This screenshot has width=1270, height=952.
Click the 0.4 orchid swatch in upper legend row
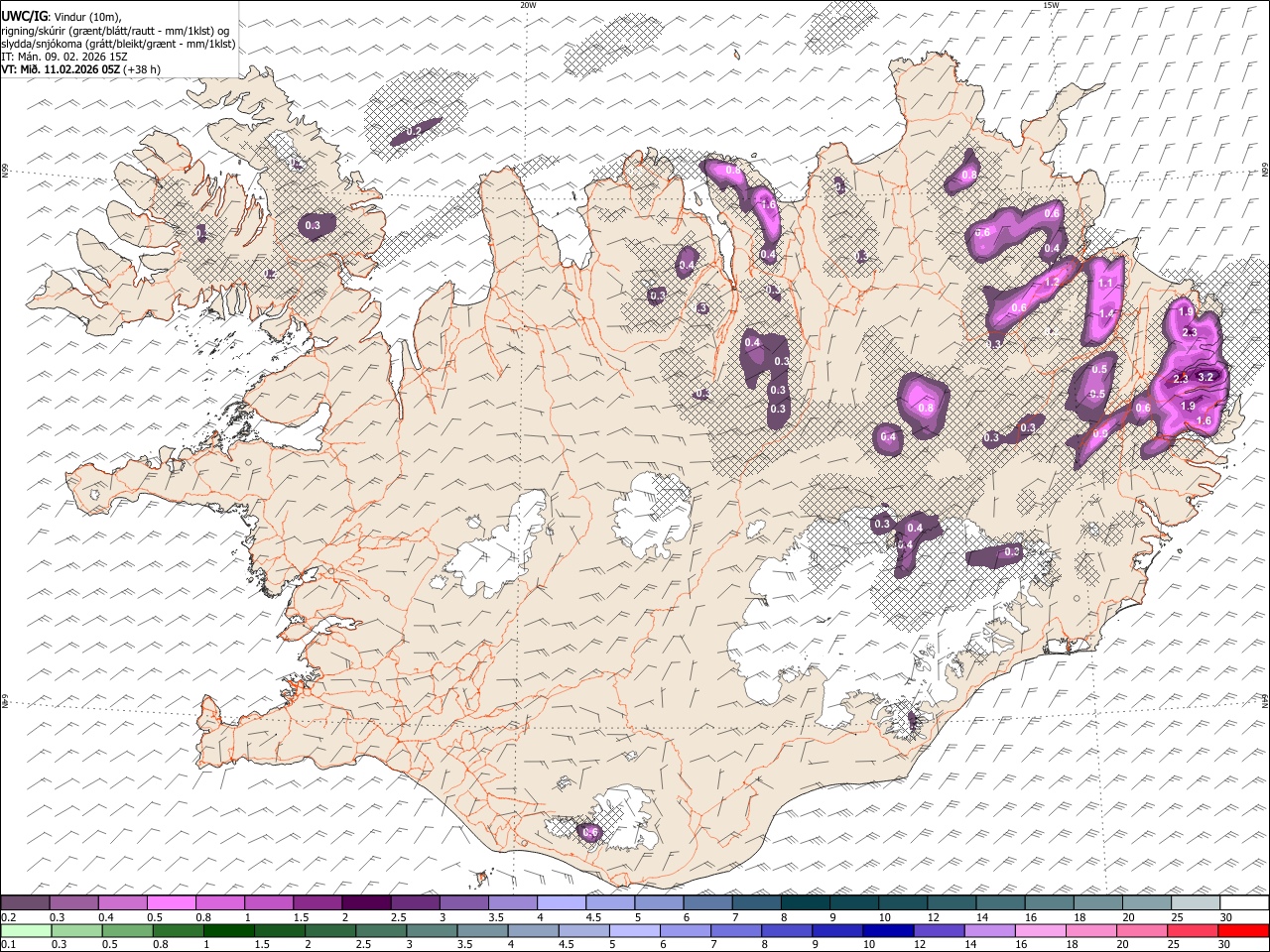[x=122, y=902]
